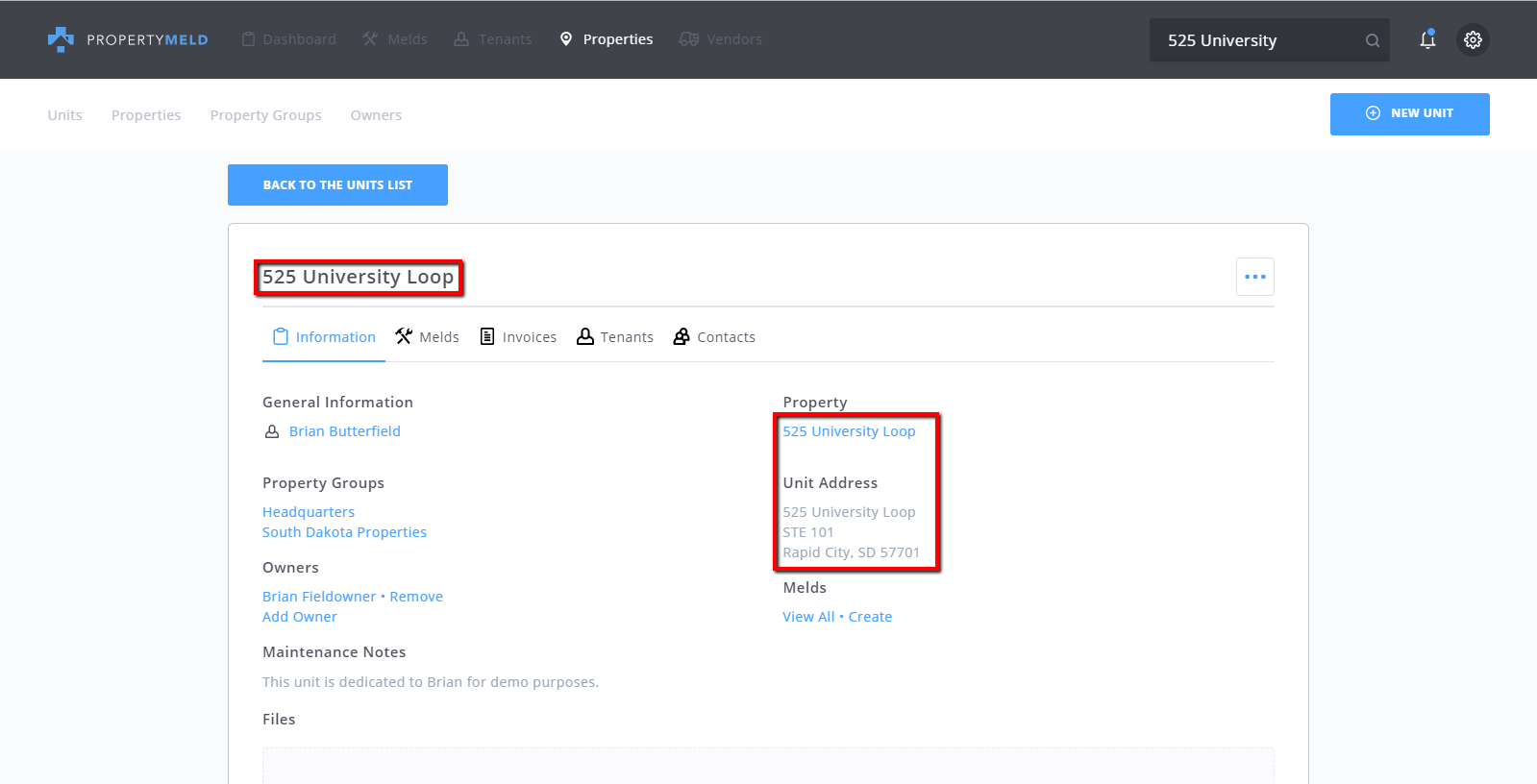The width and height of the screenshot is (1537, 784).
Task: Click Create meld link
Action: [870, 617]
